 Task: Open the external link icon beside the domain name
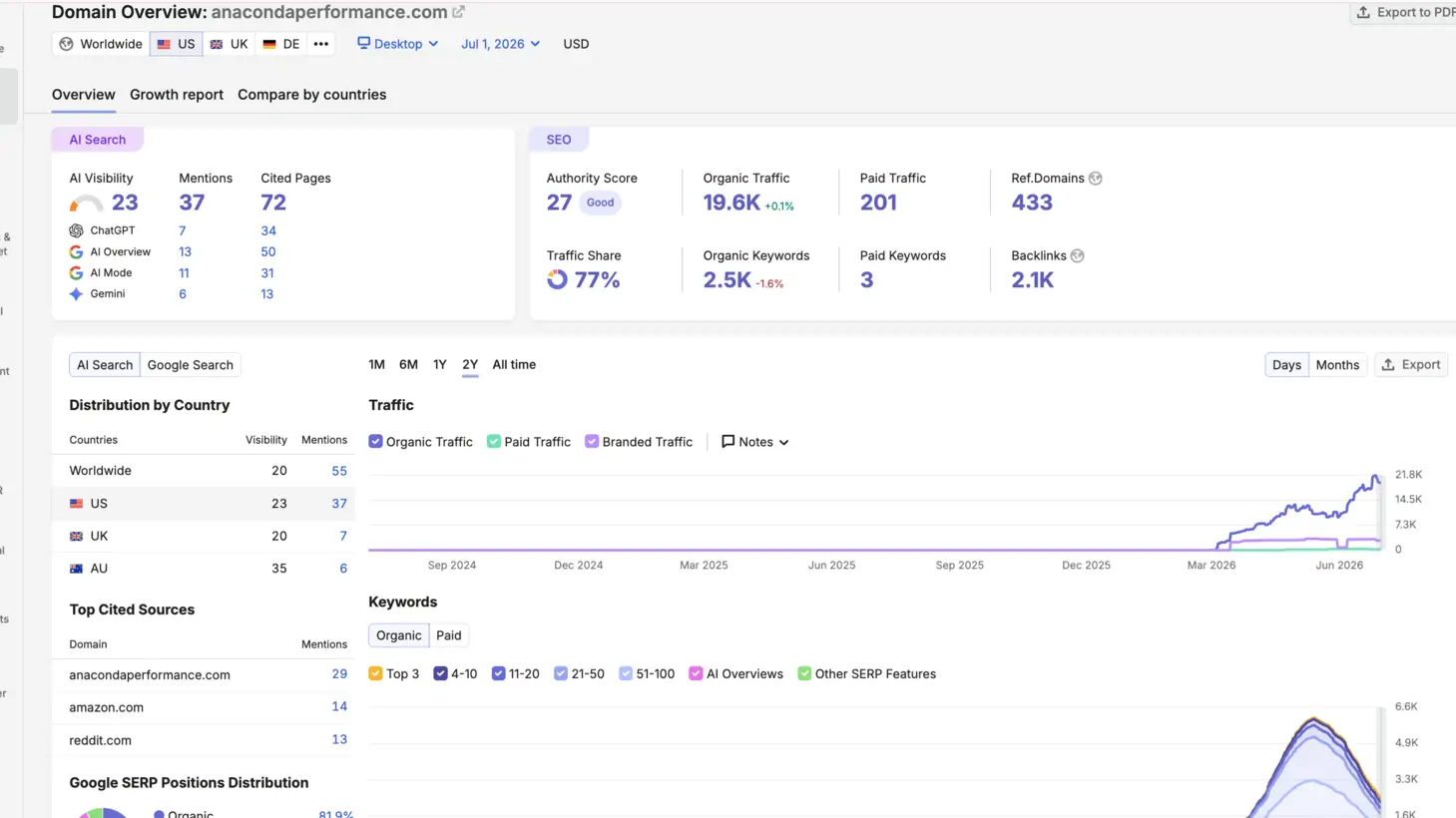(x=458, y=12)
